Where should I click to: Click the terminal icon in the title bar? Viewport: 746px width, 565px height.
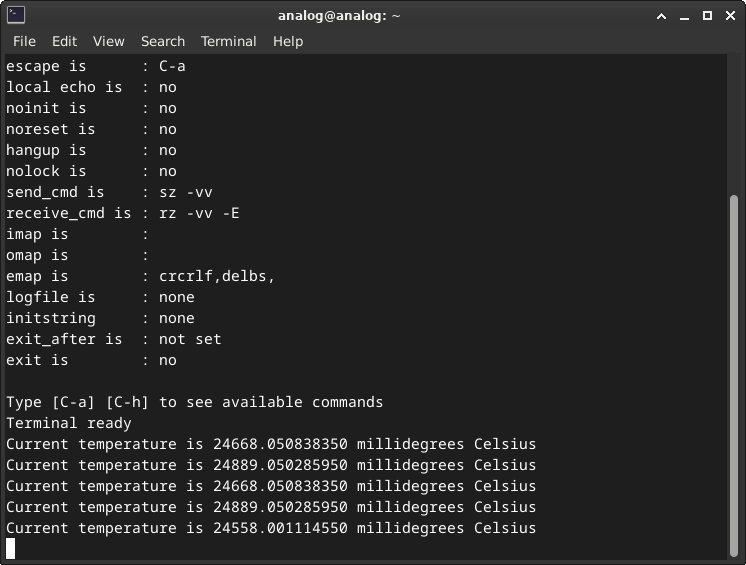tap(14, 15)
